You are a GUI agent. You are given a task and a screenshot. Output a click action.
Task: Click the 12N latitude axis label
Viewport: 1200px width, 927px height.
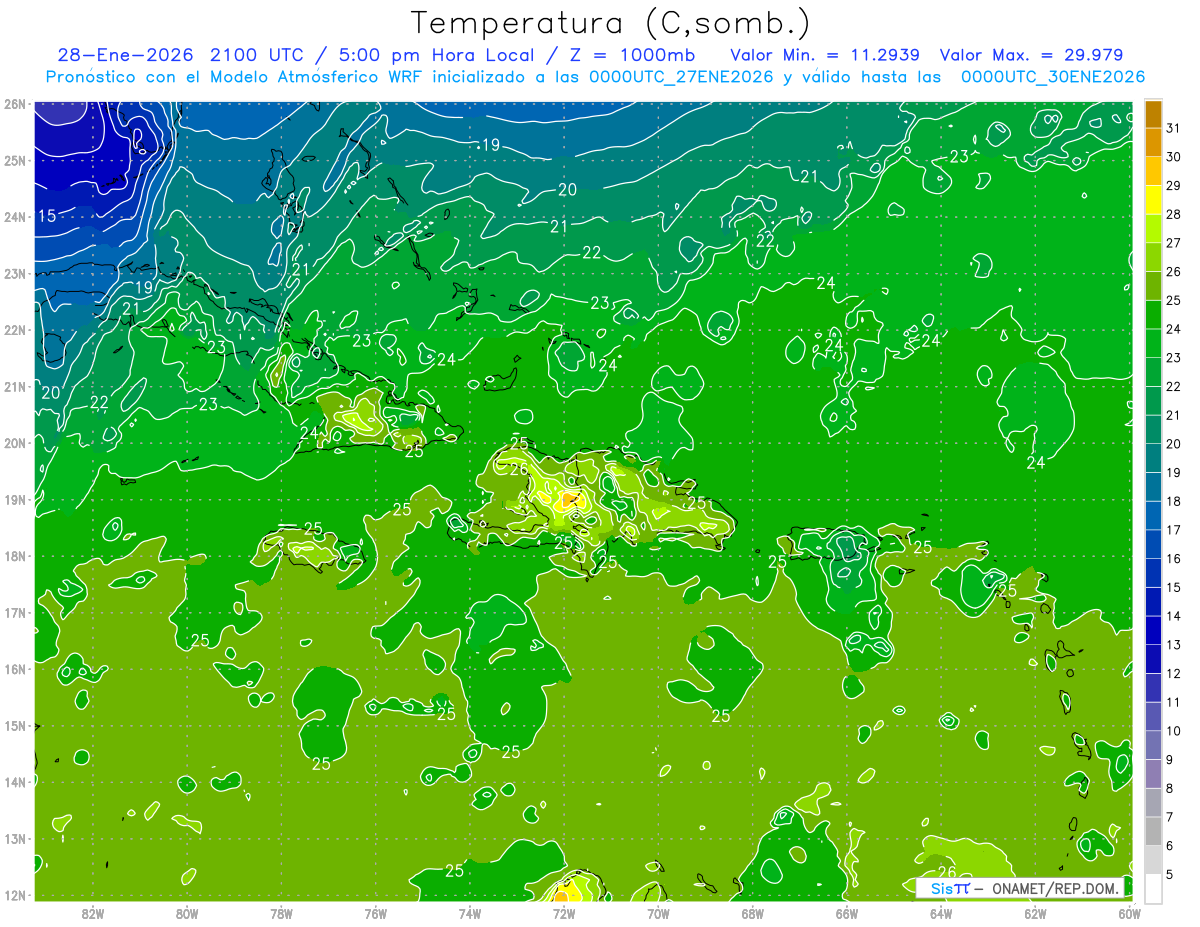click(14, 895)
